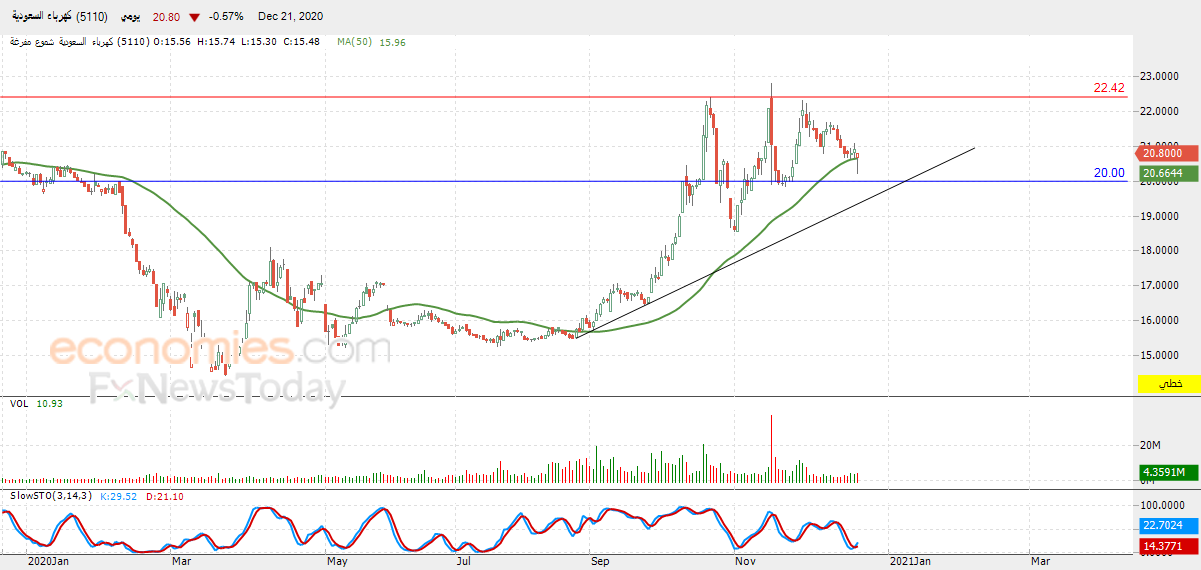Select the red 22.42 resistance line label
This screenshot has width=1201, height=570.
1109,88
